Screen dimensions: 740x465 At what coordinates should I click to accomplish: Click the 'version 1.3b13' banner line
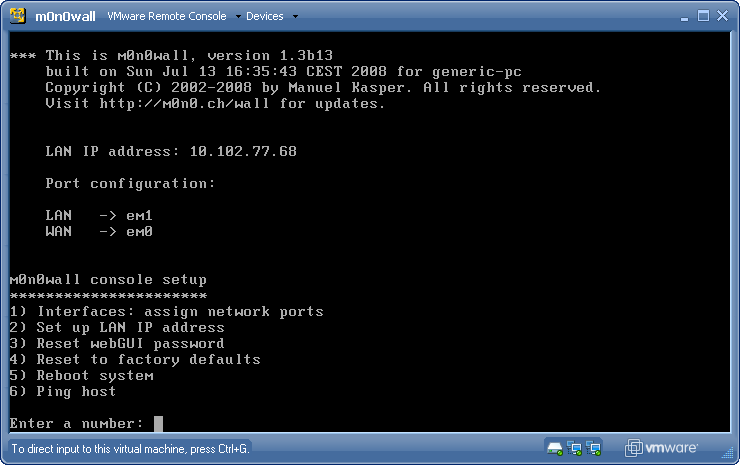click(x=171, y=56)
